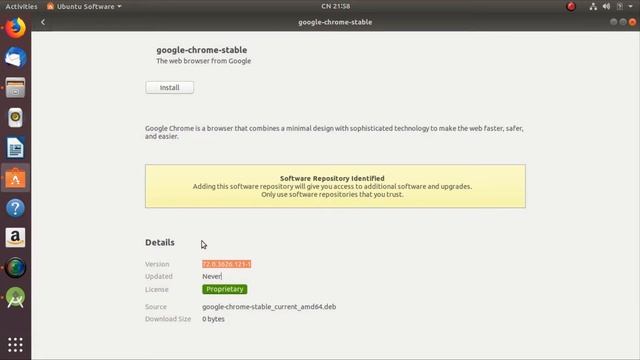Select highlighted version number text
This screenshot has width=640, height=360.
(227, 264)
